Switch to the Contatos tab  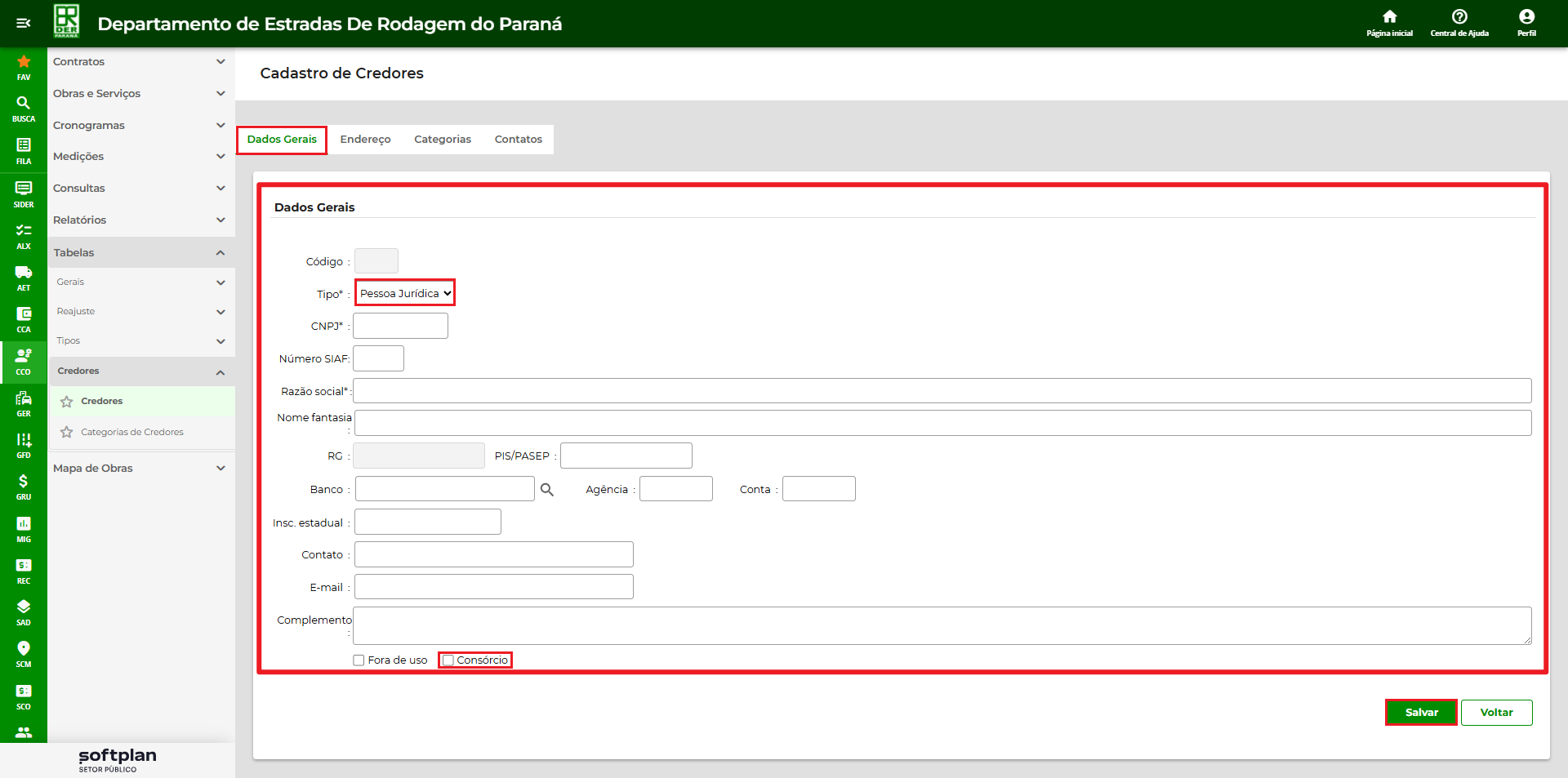pos(518,140)
